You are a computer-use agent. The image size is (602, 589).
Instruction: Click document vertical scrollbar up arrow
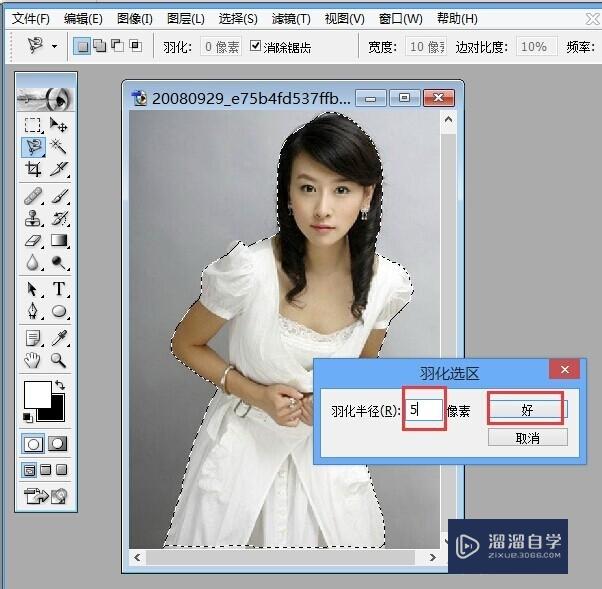pyautogui.click(x=448, y=119)
